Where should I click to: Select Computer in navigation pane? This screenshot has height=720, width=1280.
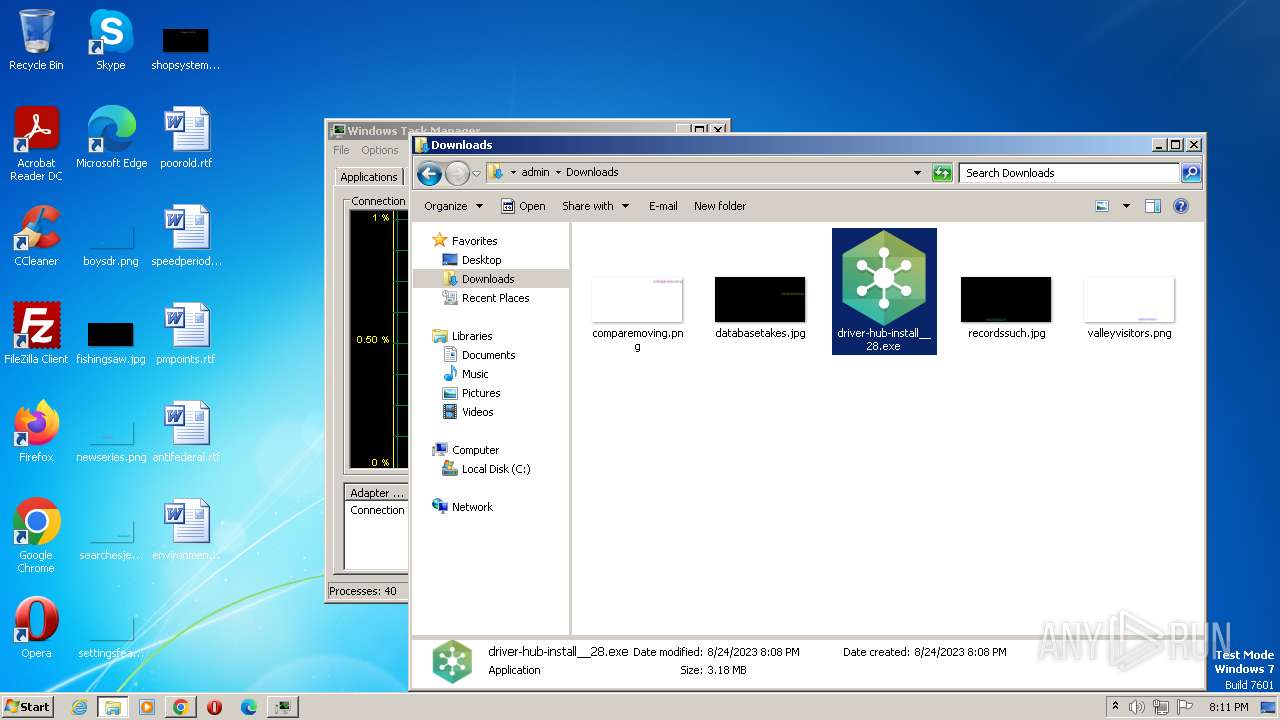tap(475, 450)
